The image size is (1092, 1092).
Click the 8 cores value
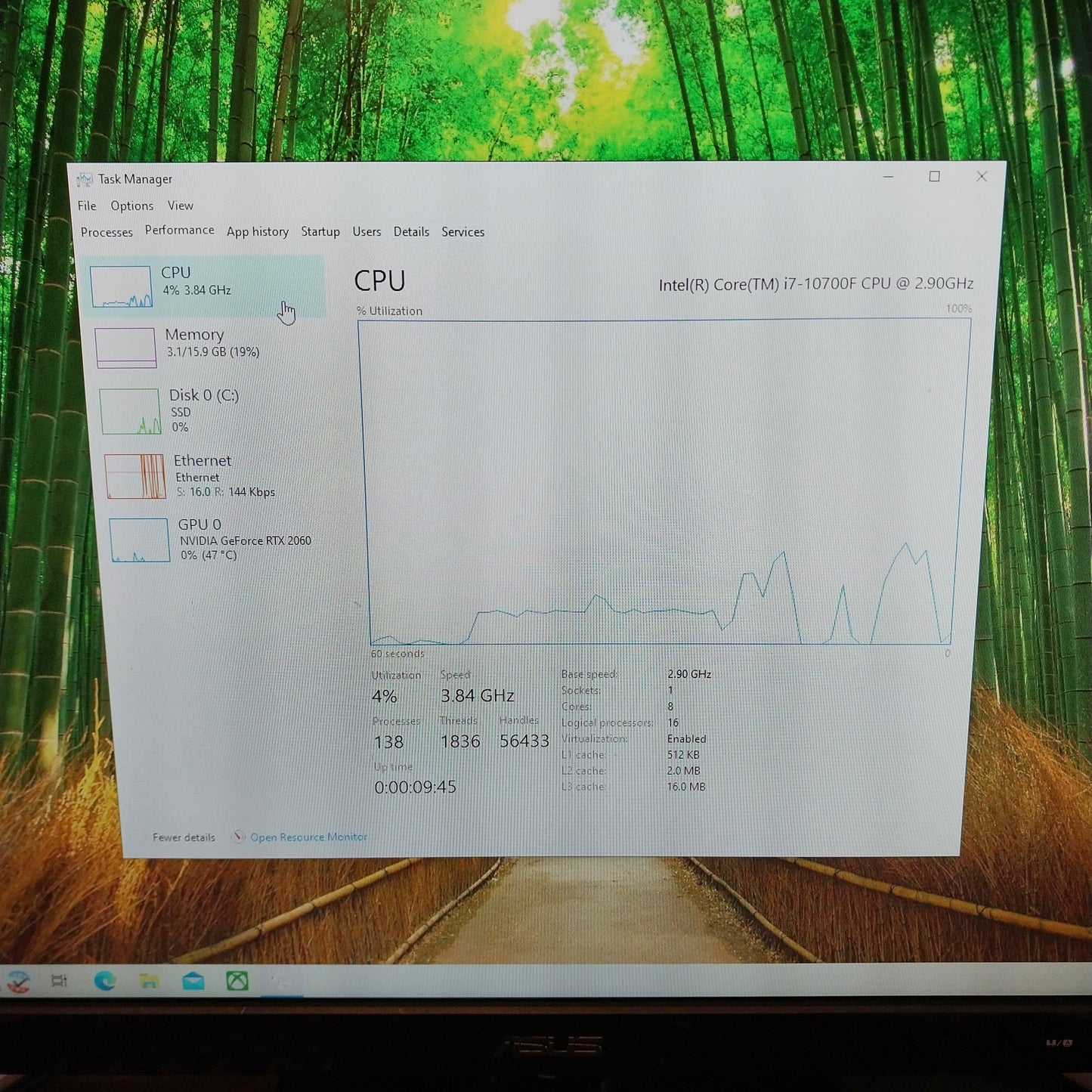click(x=670, y=707)
